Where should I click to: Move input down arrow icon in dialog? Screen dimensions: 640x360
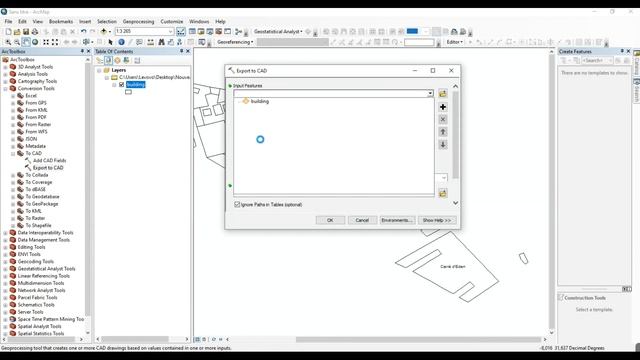(x=443, y=144)
